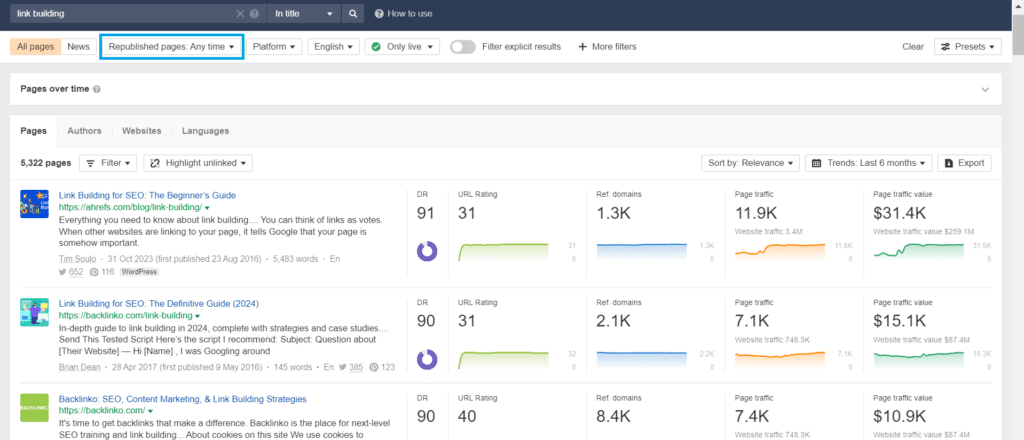Click the How to use link
Screen dimensions: 1024x440
tap(404, 14)
